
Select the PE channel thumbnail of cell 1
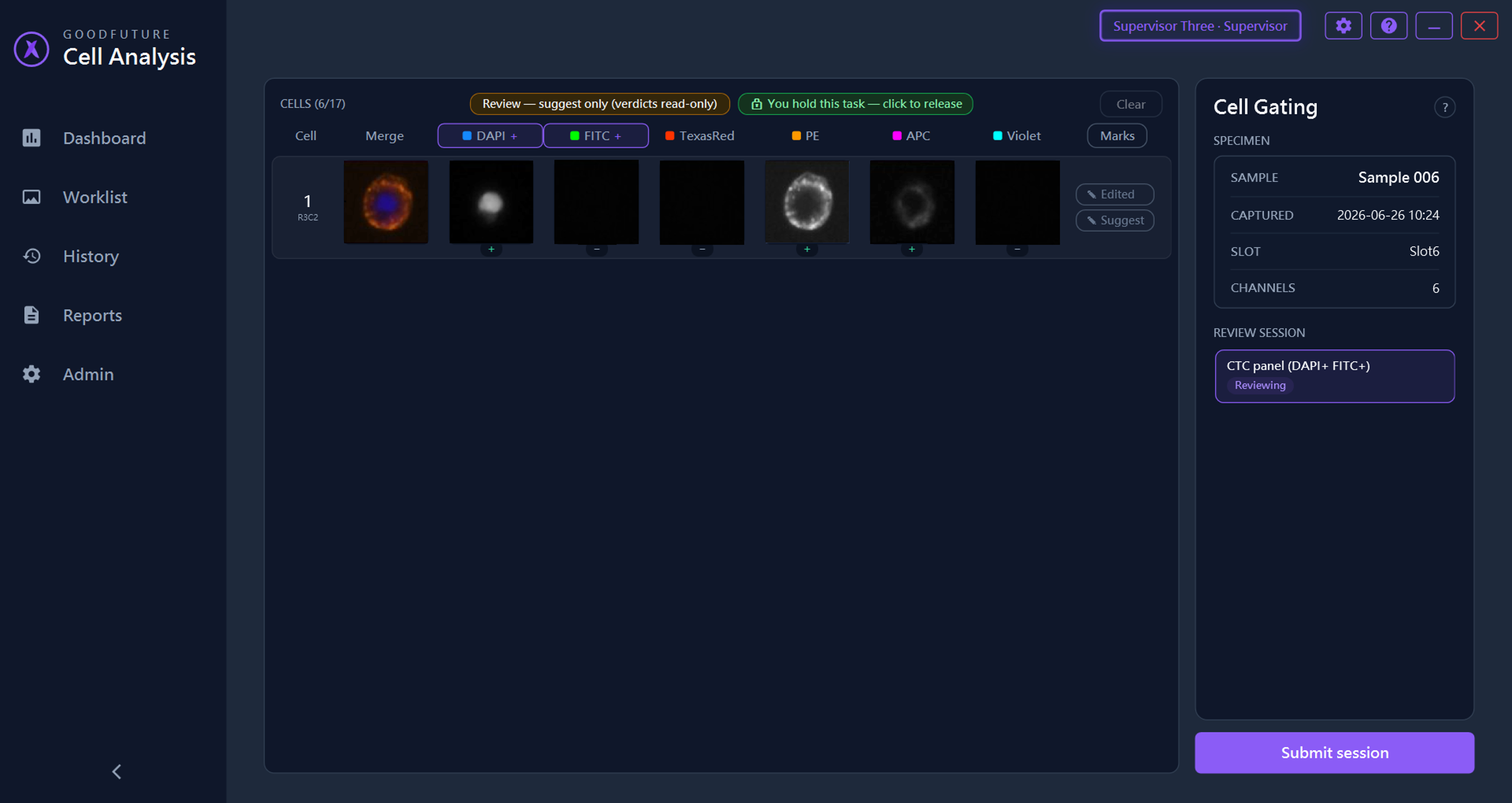coord(807,202)
